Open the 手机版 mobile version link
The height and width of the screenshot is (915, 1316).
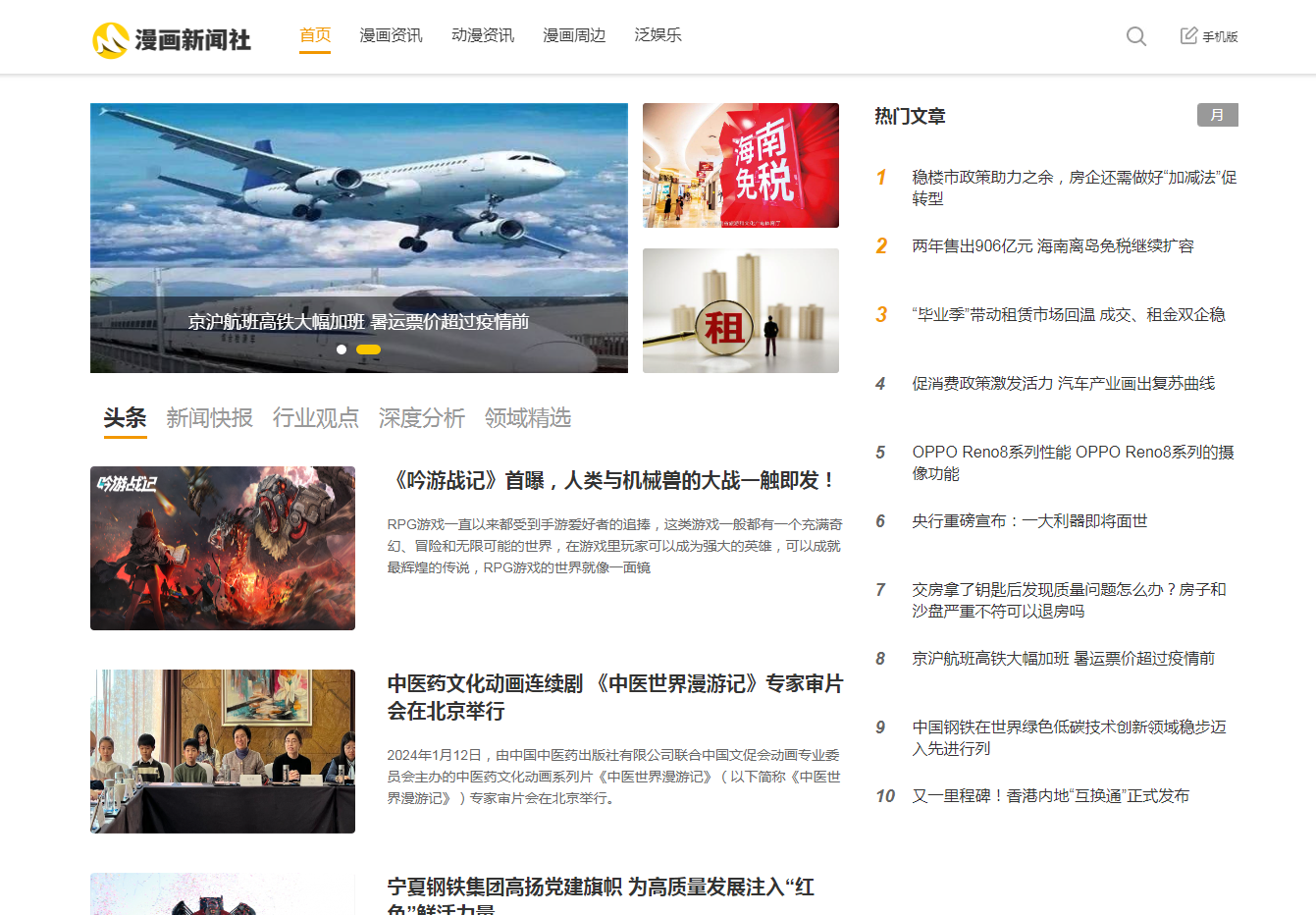point(1209,36)
